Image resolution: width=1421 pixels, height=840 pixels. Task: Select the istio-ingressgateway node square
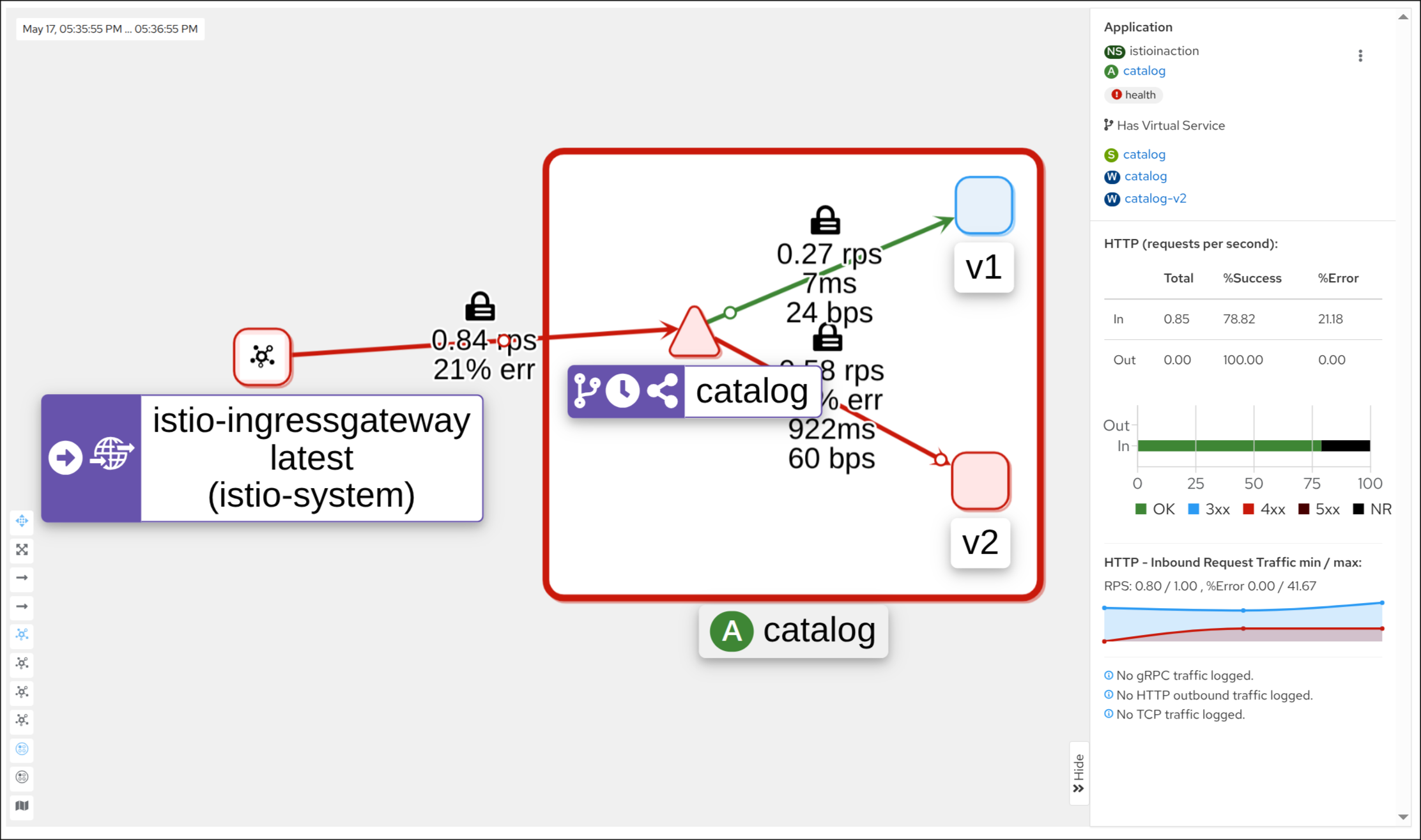coord(263,356)
